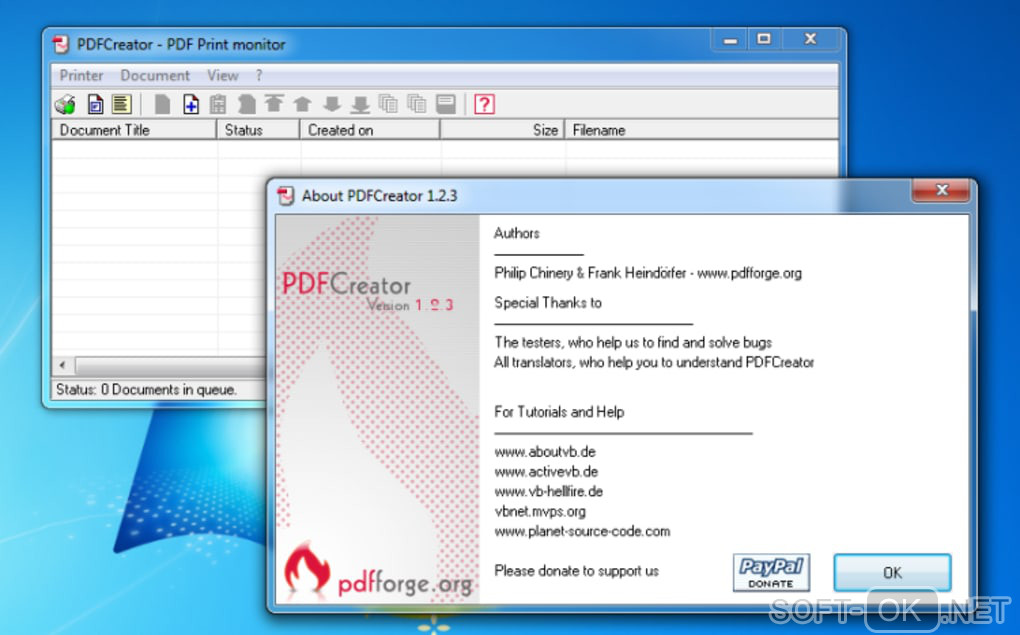Click the www.aboutvb.de text
The width and height of the screenshot is (1020, 635).
click(x=544, y=452)
